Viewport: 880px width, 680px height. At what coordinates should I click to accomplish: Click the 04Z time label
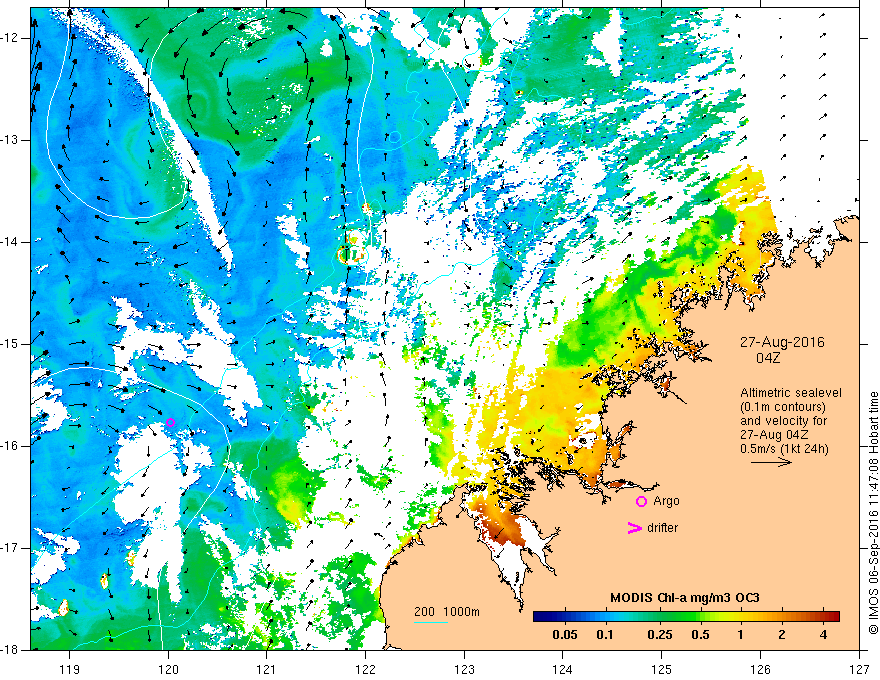pyautogui.click(x=768, y=358)
